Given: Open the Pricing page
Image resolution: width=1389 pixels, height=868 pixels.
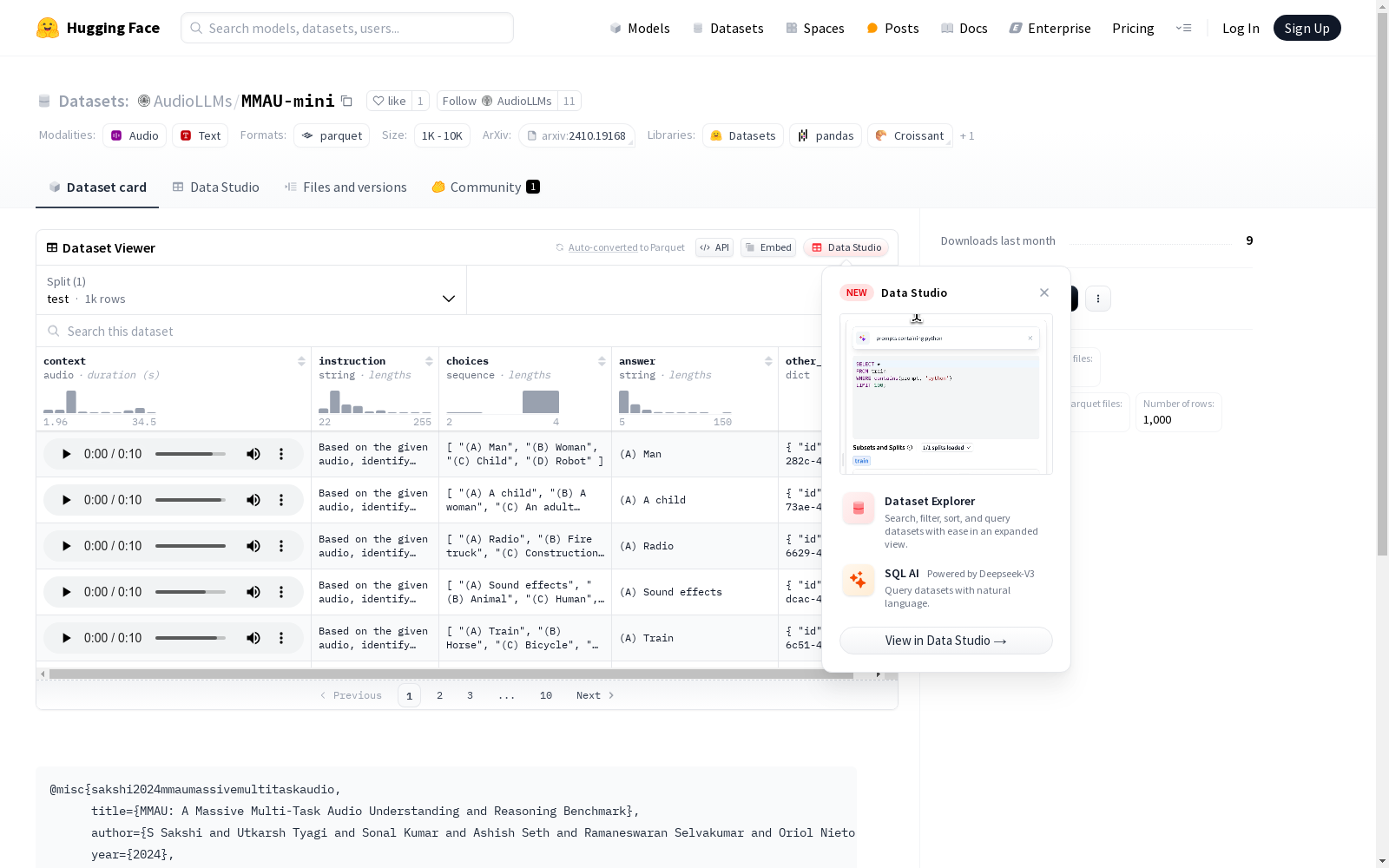Looking at the screenshot, I should point(1133,28).
